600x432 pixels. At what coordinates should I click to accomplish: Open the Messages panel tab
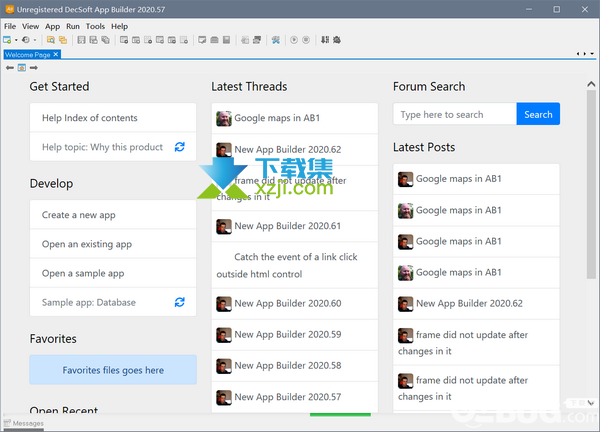click(x=24, y=423)
